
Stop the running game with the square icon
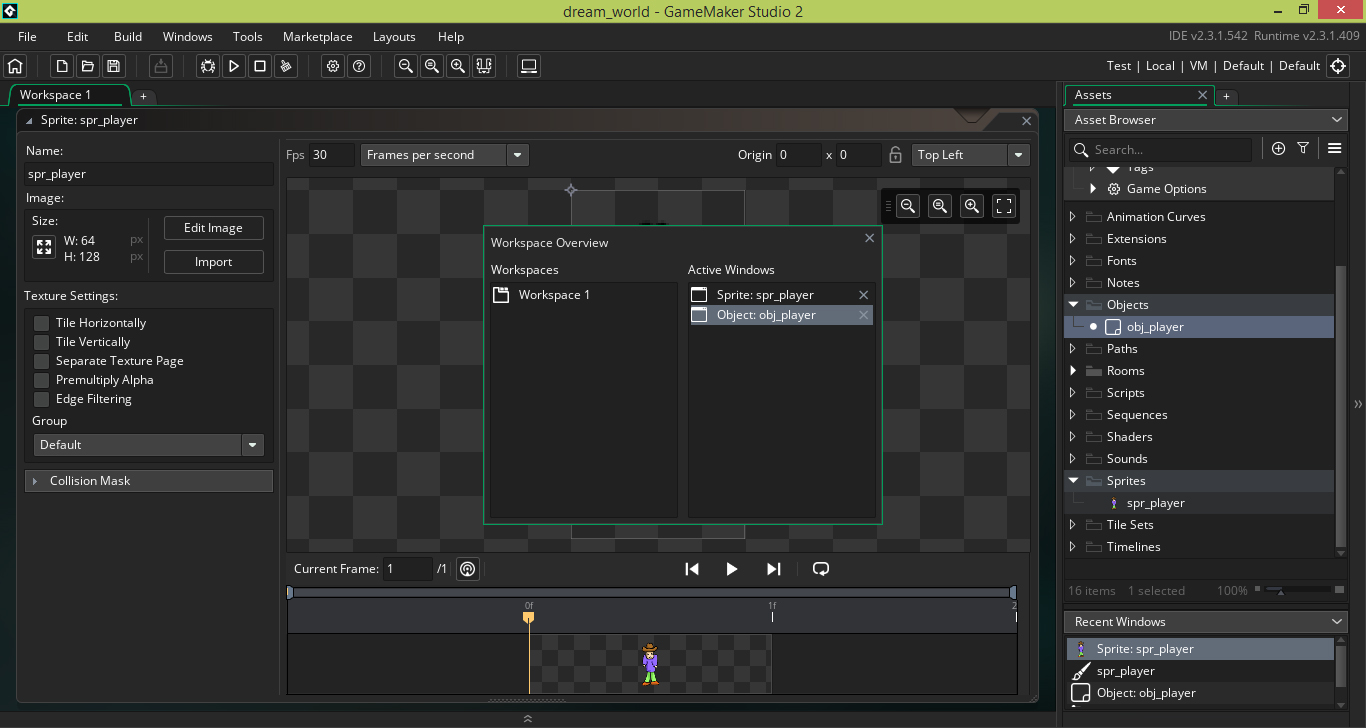click(260, 66)
